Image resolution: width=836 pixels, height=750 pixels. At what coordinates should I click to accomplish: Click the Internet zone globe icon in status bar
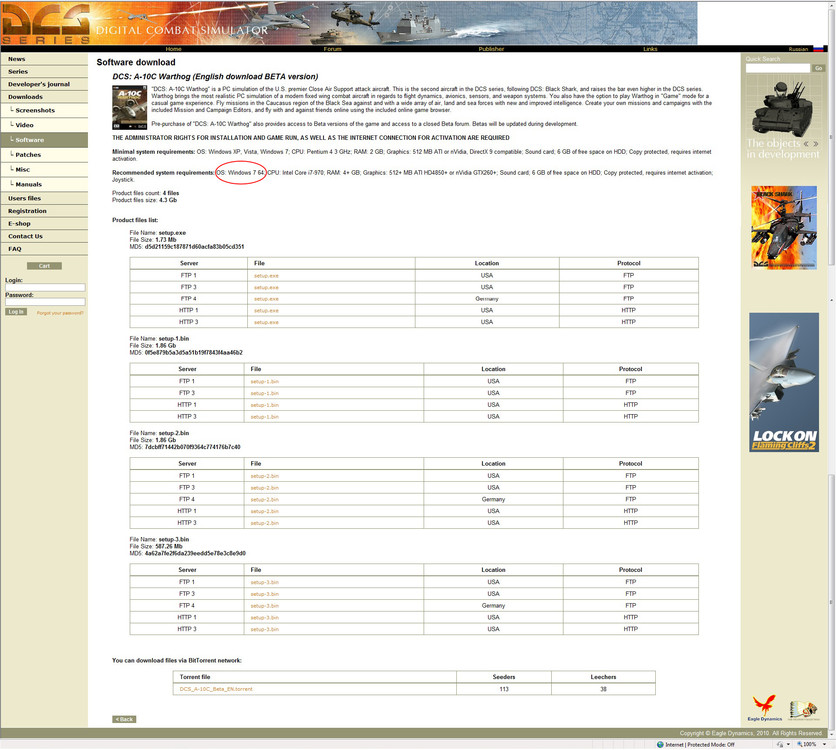point(660,745)
